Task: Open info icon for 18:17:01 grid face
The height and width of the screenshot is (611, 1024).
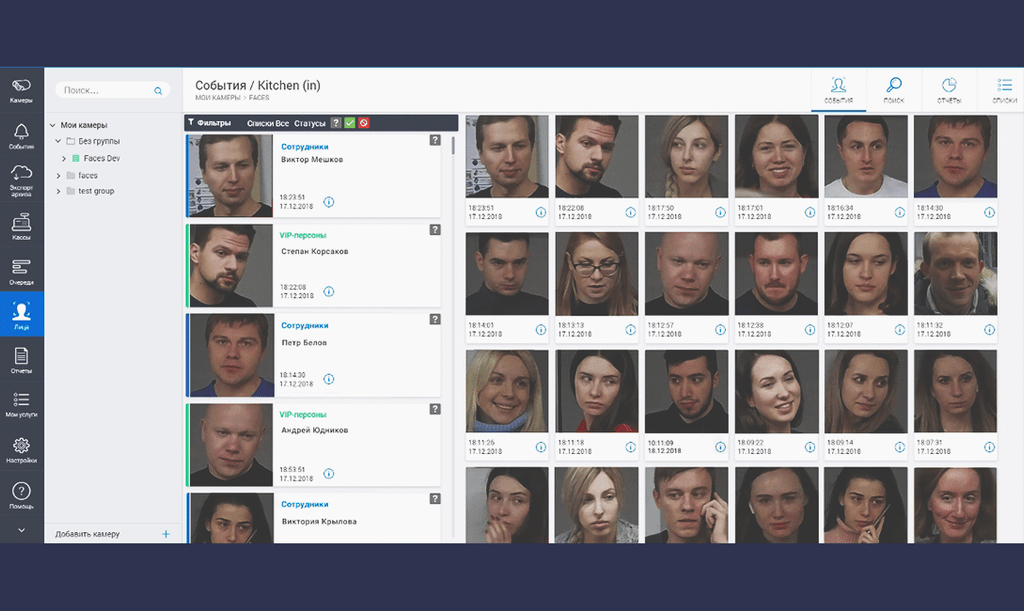Action: [810, 212]
